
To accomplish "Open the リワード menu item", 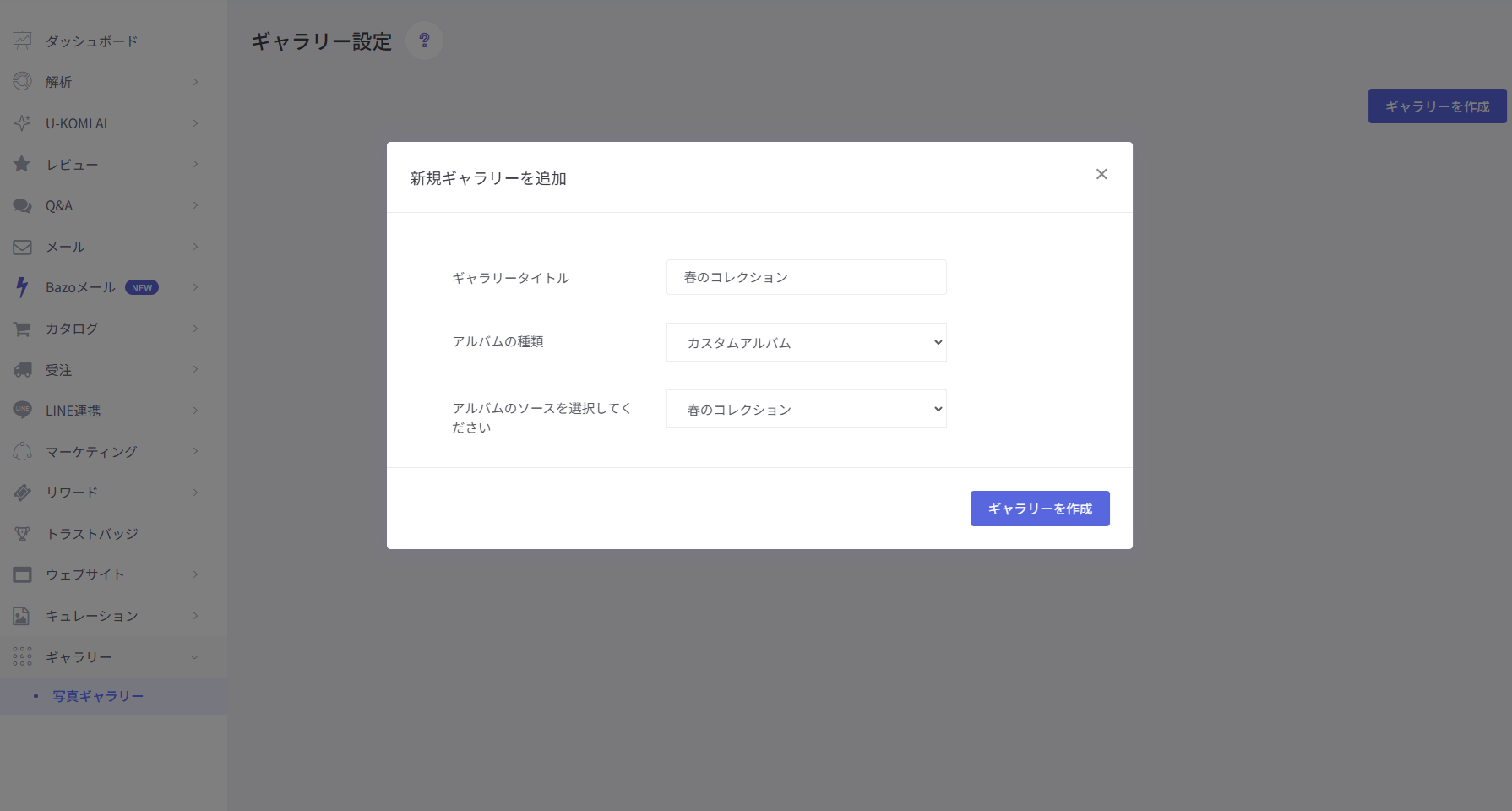I will point(113,493).
